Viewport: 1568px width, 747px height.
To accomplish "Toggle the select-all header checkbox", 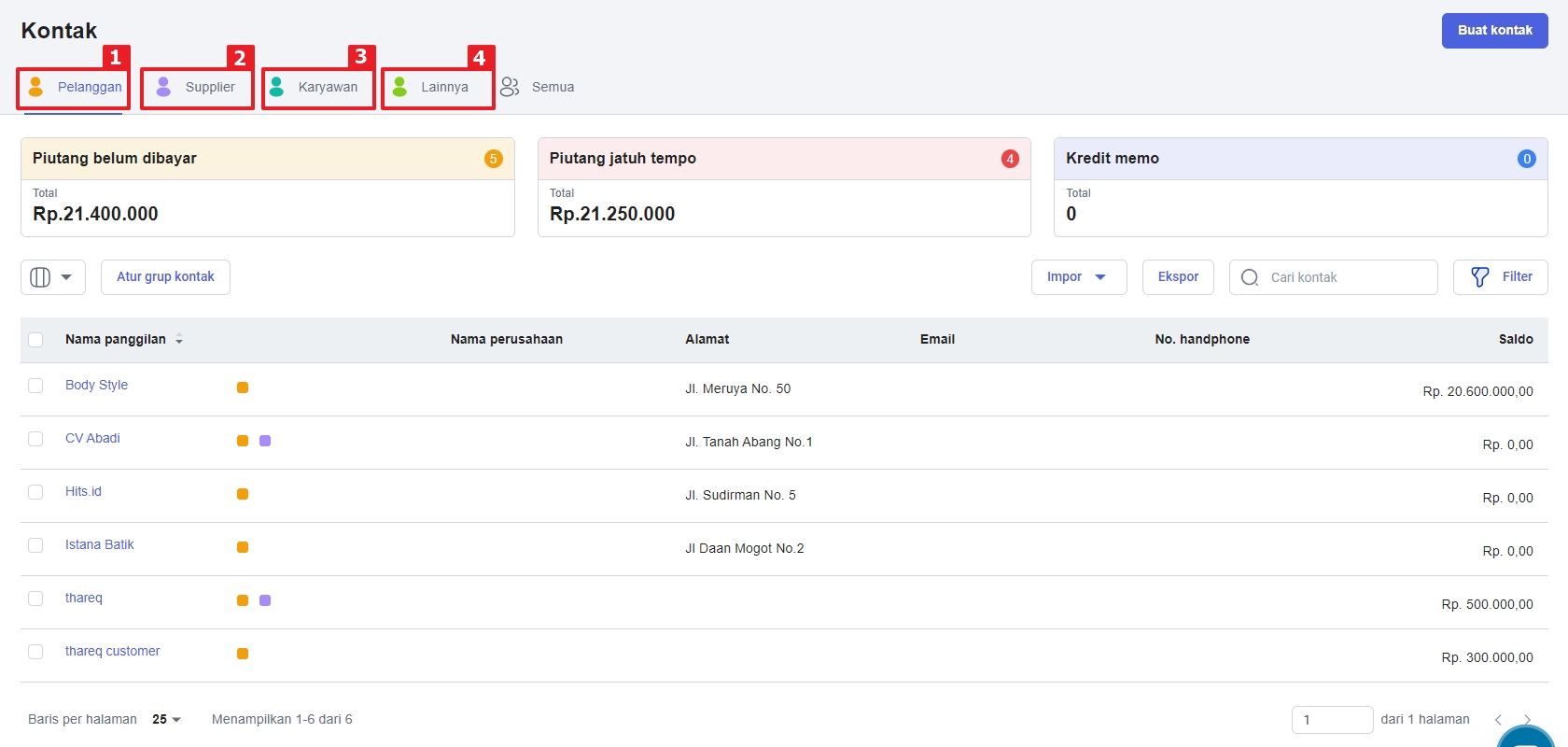I will click(x=35, y=340).
